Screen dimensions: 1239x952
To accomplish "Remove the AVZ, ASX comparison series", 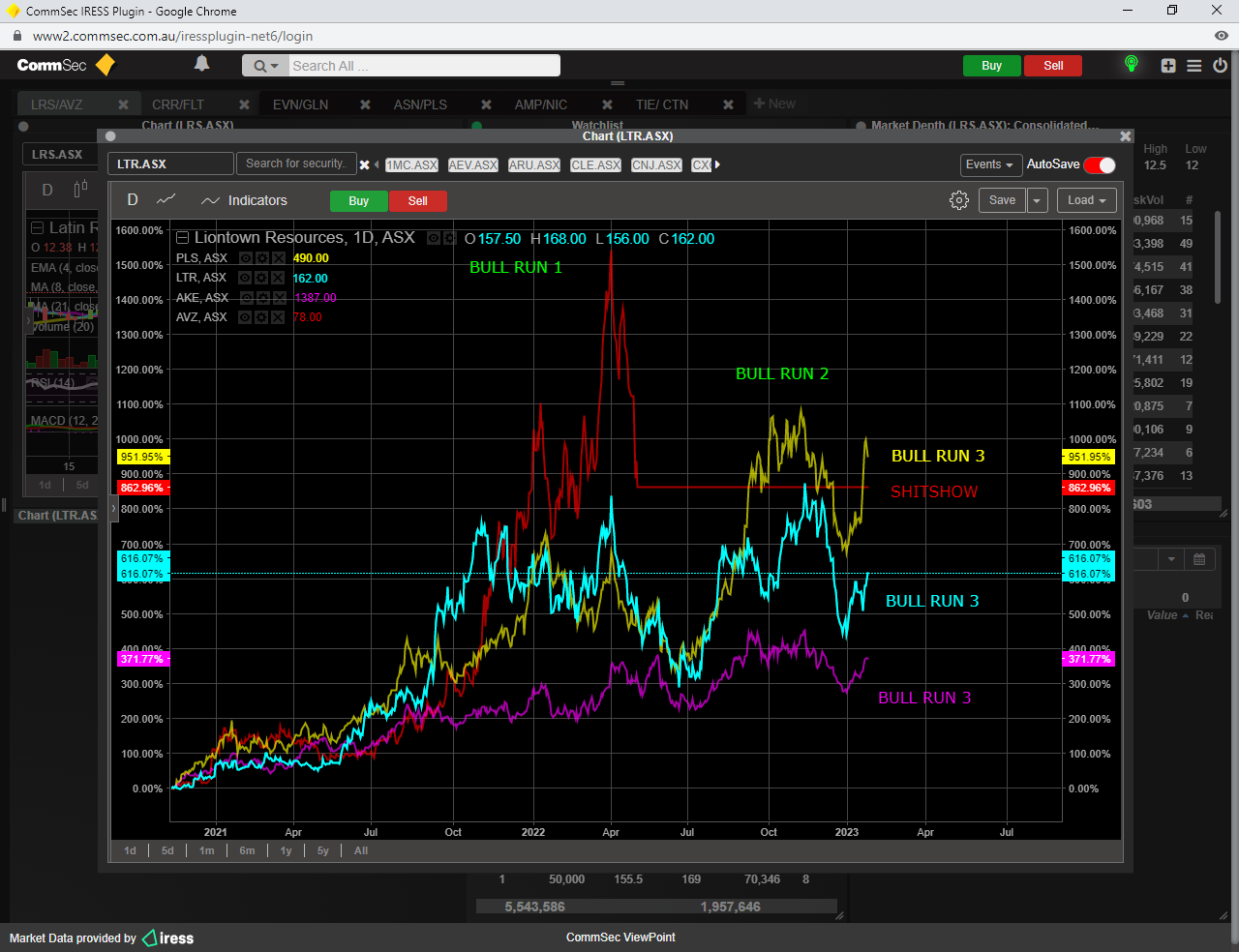I will 278,317.
